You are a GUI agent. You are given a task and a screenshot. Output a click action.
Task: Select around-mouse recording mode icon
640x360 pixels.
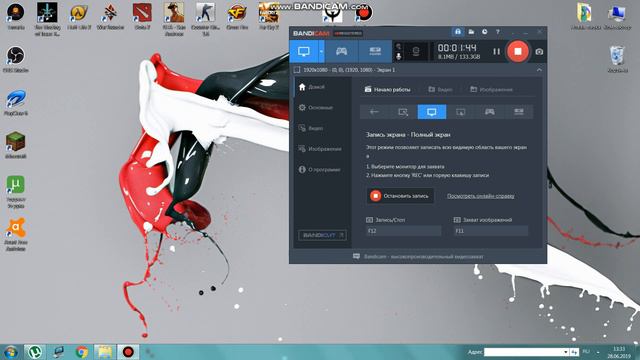(460, 112)
